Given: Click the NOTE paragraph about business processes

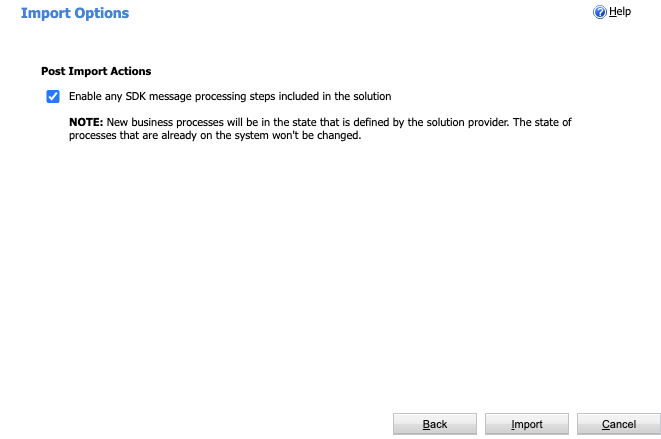Looking at the screenshot, I should click(320, 129).
